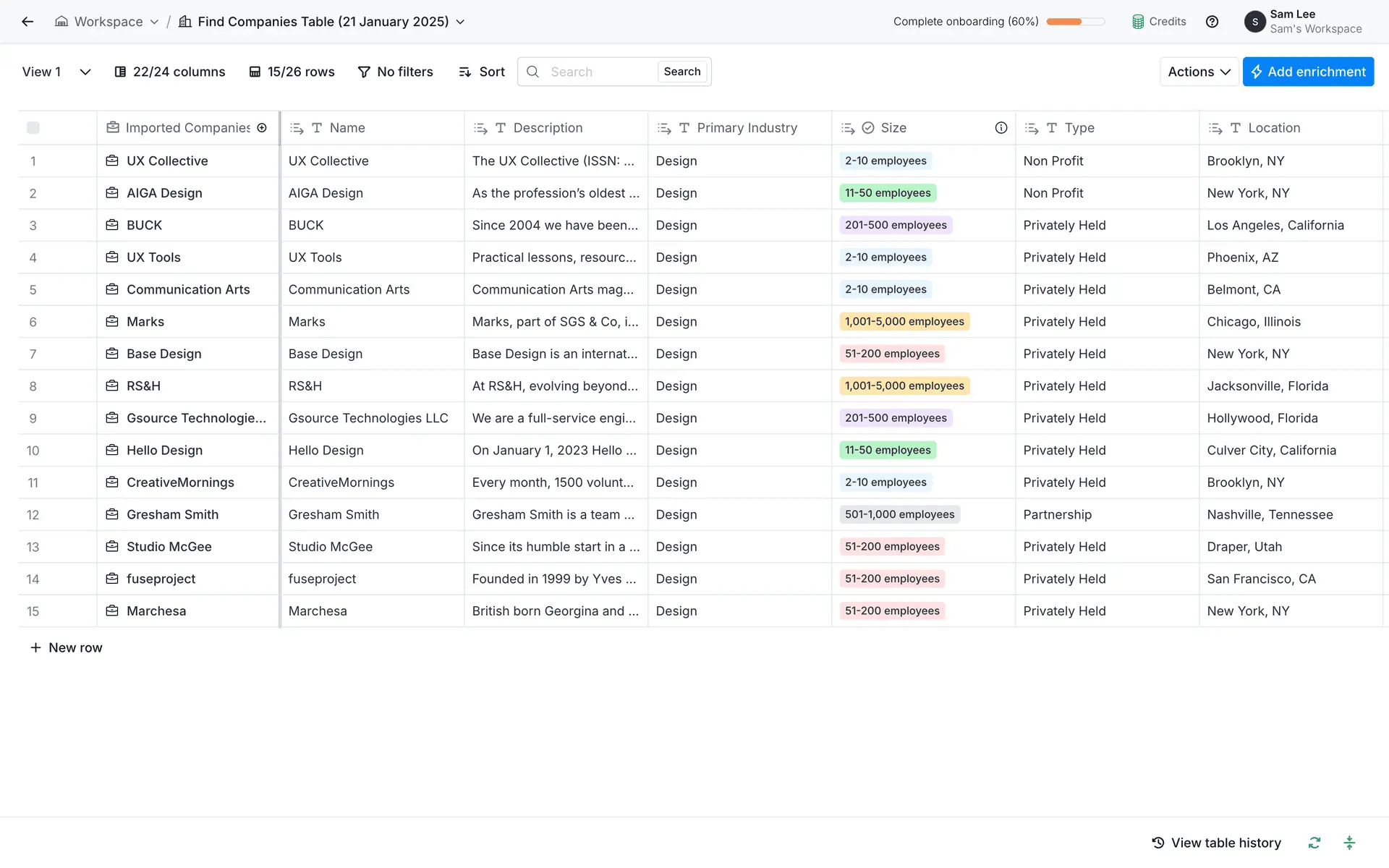
Task: Expand the Find Companies Table title dropdown
Action: [460, 22]
